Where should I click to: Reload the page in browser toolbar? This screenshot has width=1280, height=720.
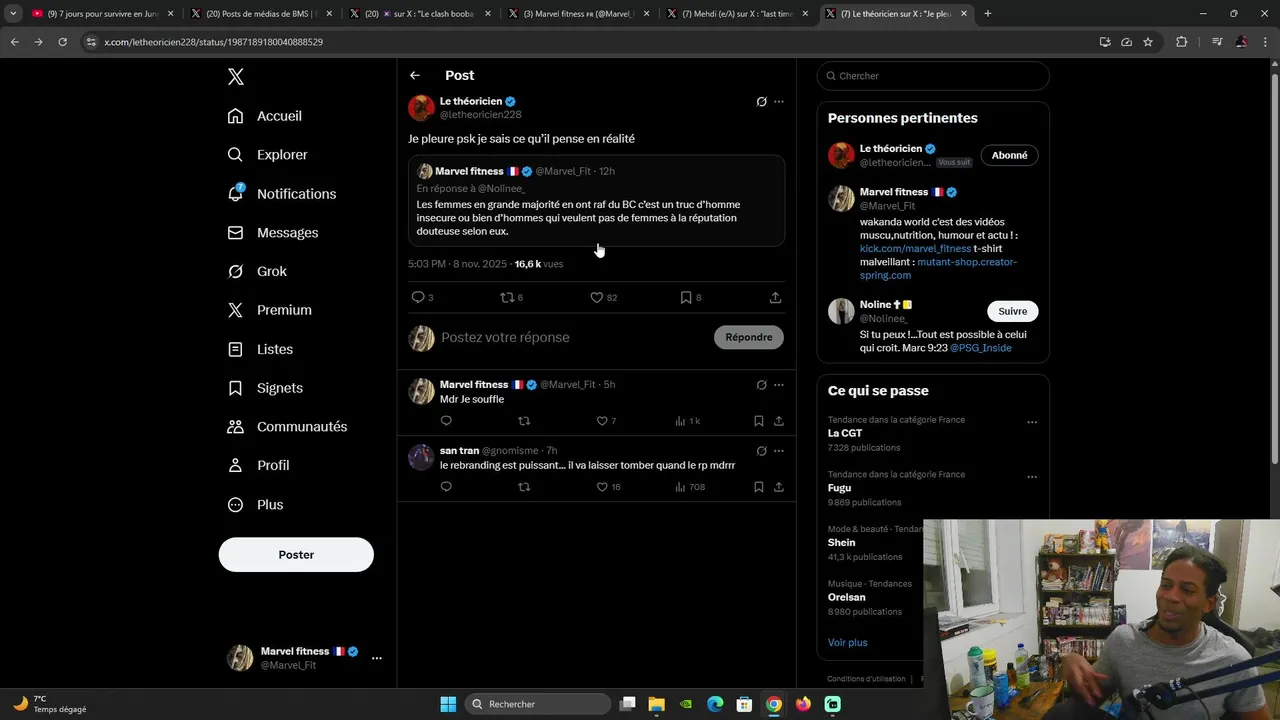(x=62, y=42)
